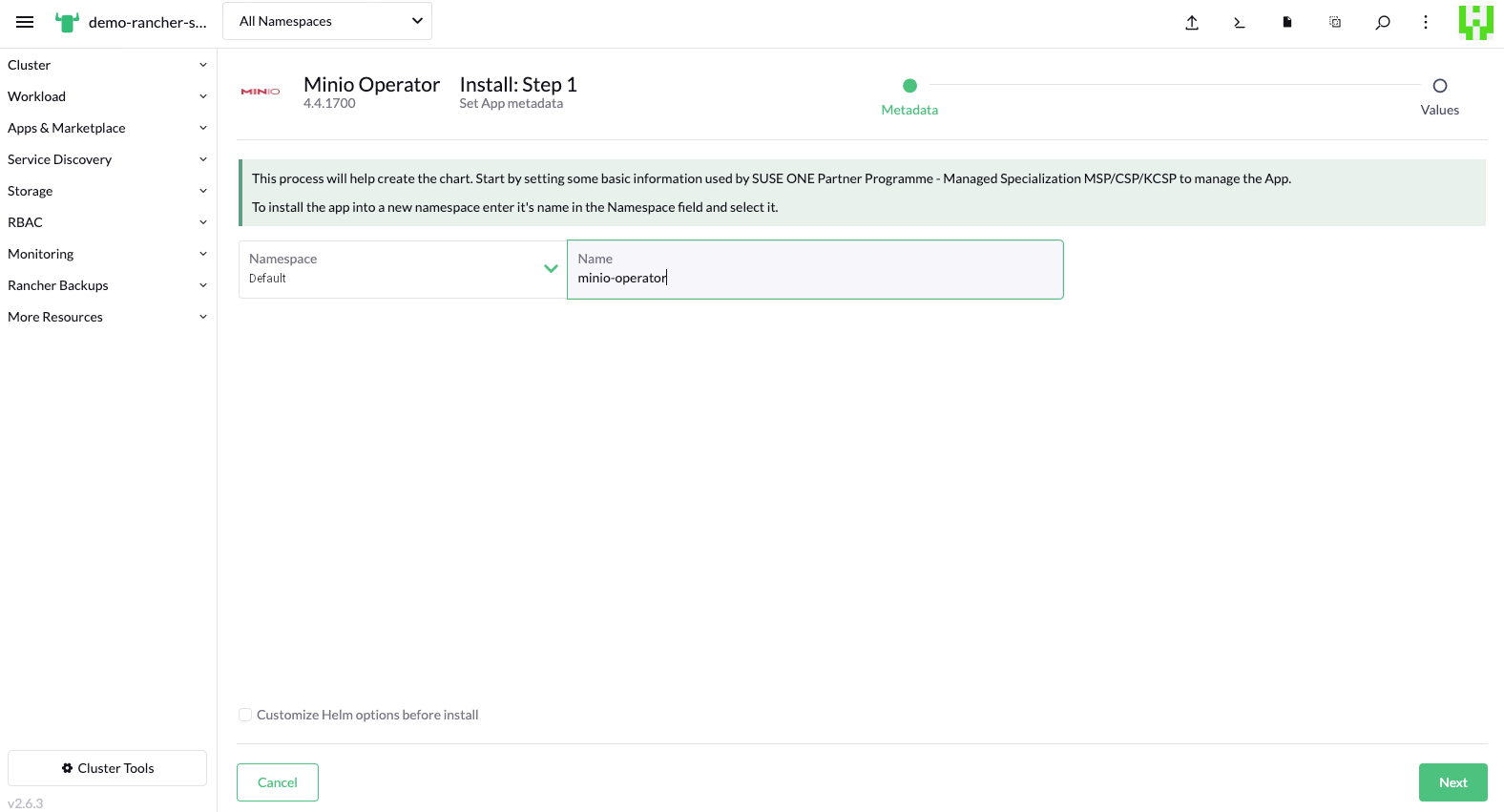The width and height of the screenshot is (1504, 812).
Task: Expand the Storage sidebar section
Action: (107, 191)
